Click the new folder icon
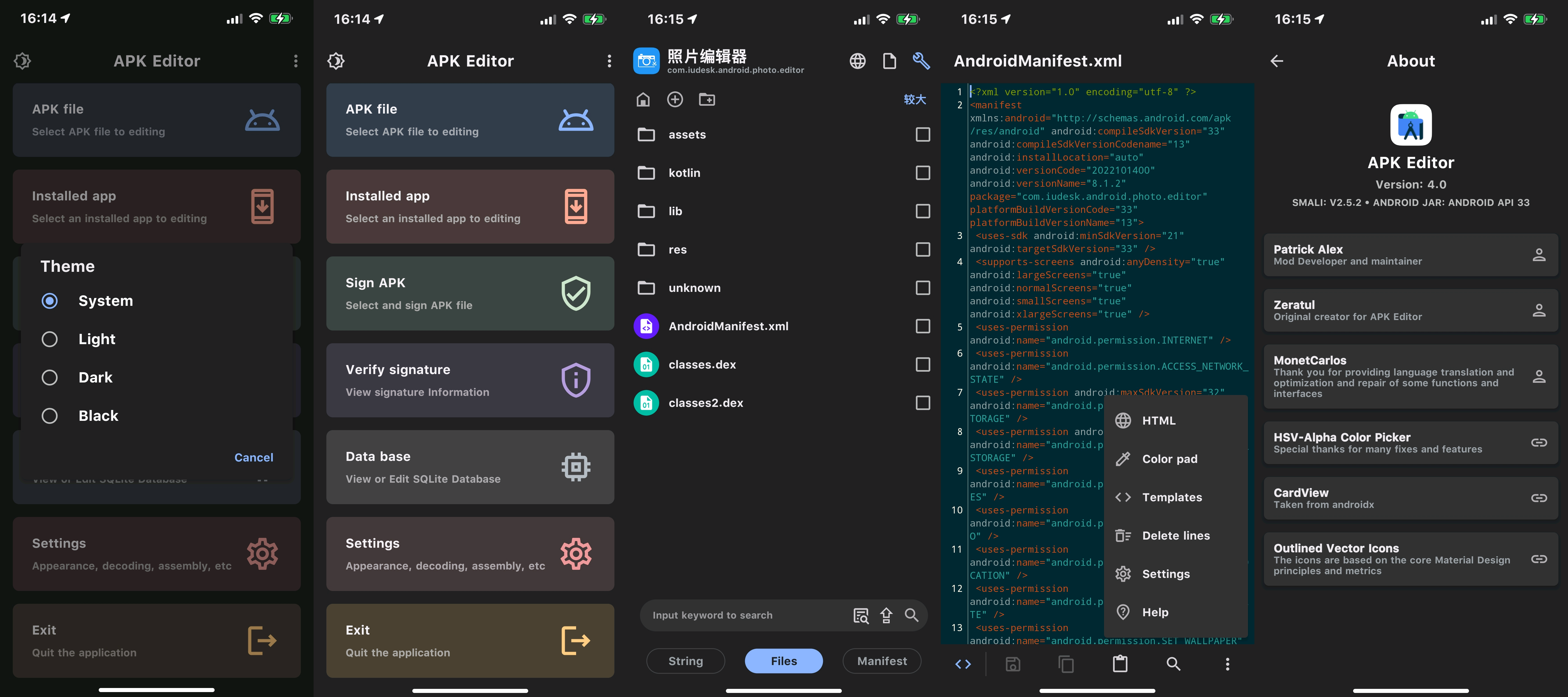This screenshot has width=1568, height=697. tap(707, 99)
